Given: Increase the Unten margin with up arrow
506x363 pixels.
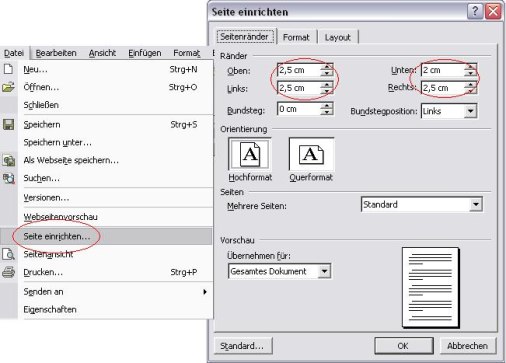Looking at the screenshot, I should click(x=470, y=67).
